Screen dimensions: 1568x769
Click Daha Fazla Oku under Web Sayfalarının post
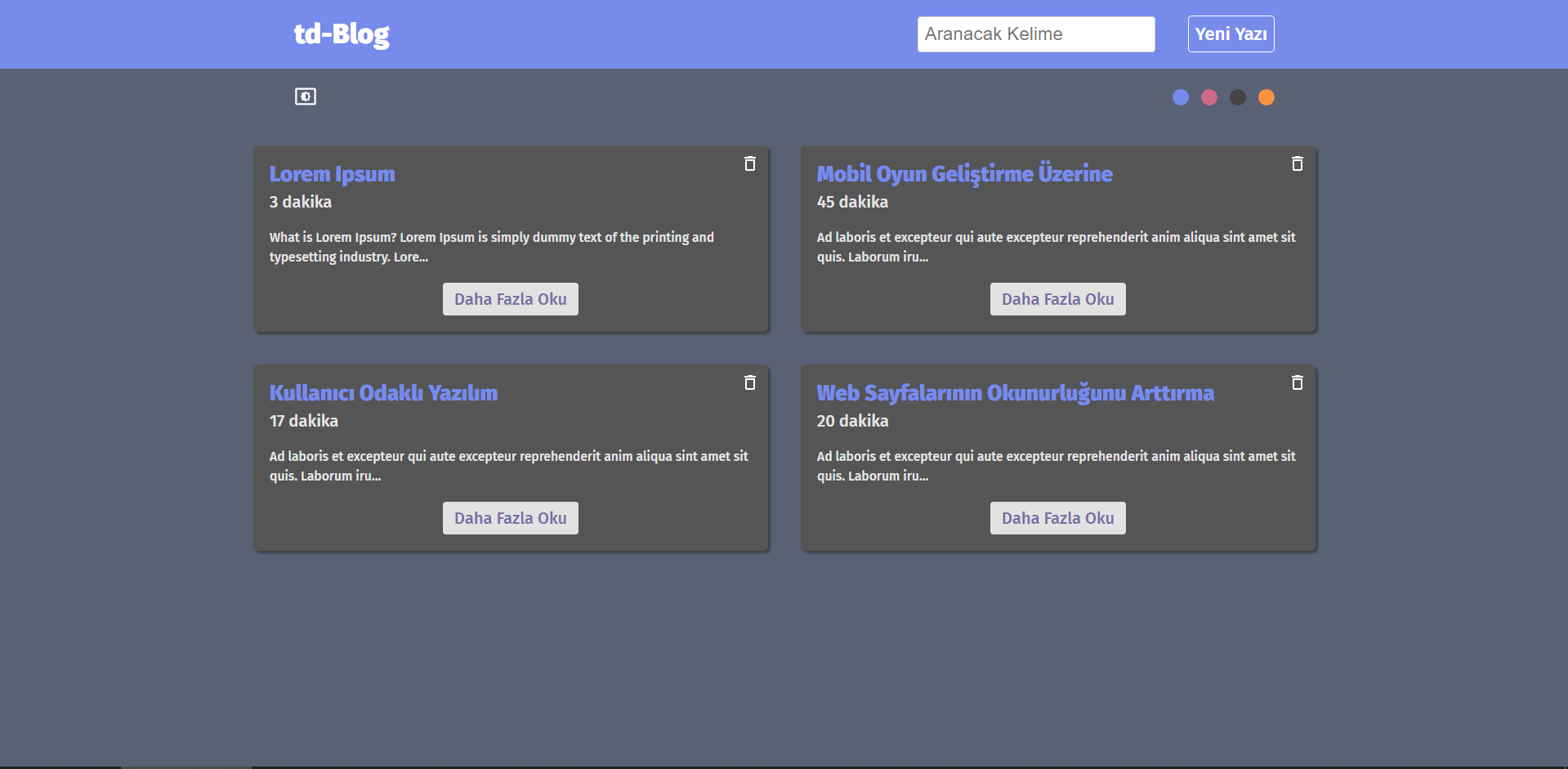tap(1058, 518)
